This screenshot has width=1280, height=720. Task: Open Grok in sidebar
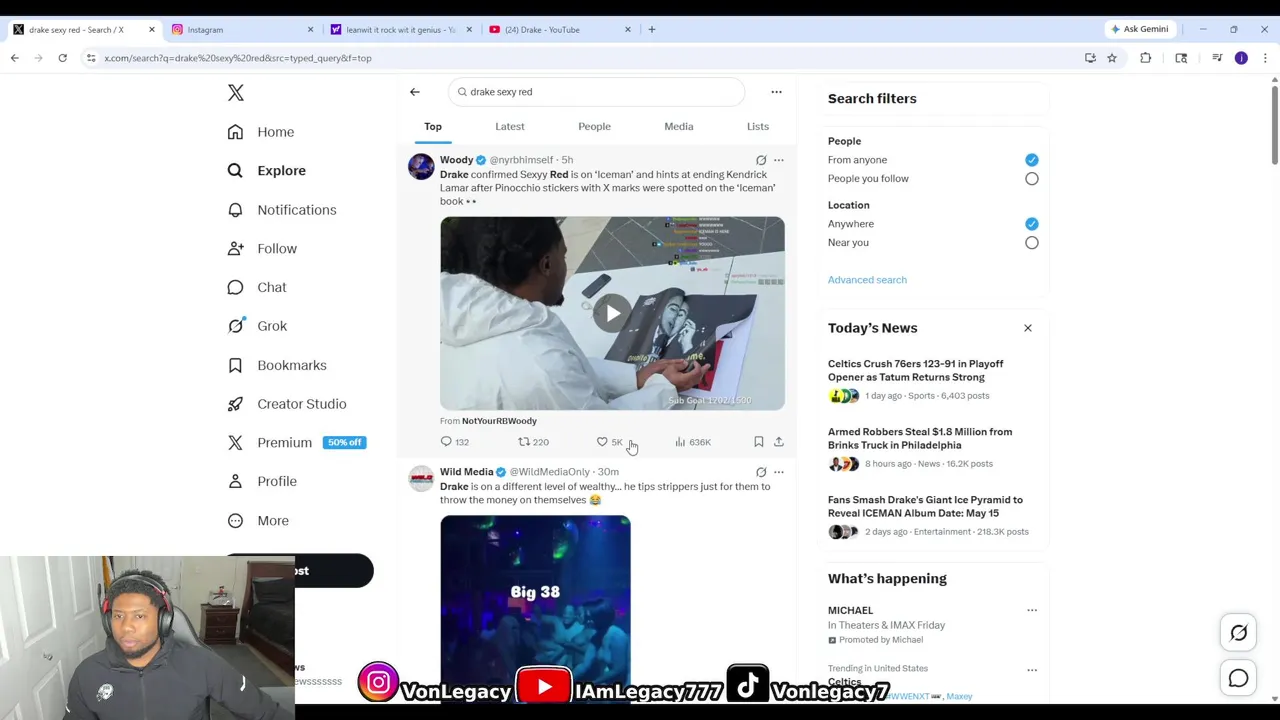256,326
